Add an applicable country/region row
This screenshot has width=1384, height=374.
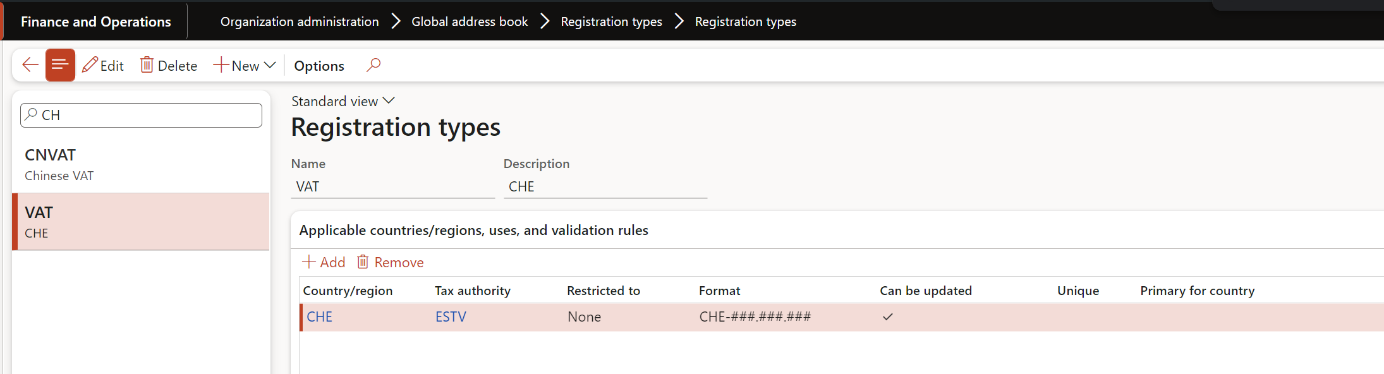tap(324, 262)
